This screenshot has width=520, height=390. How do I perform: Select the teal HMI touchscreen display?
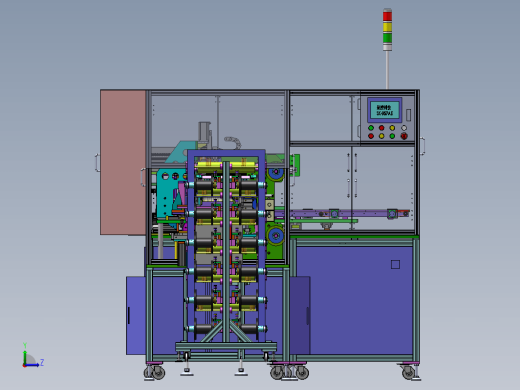(385, 110)
